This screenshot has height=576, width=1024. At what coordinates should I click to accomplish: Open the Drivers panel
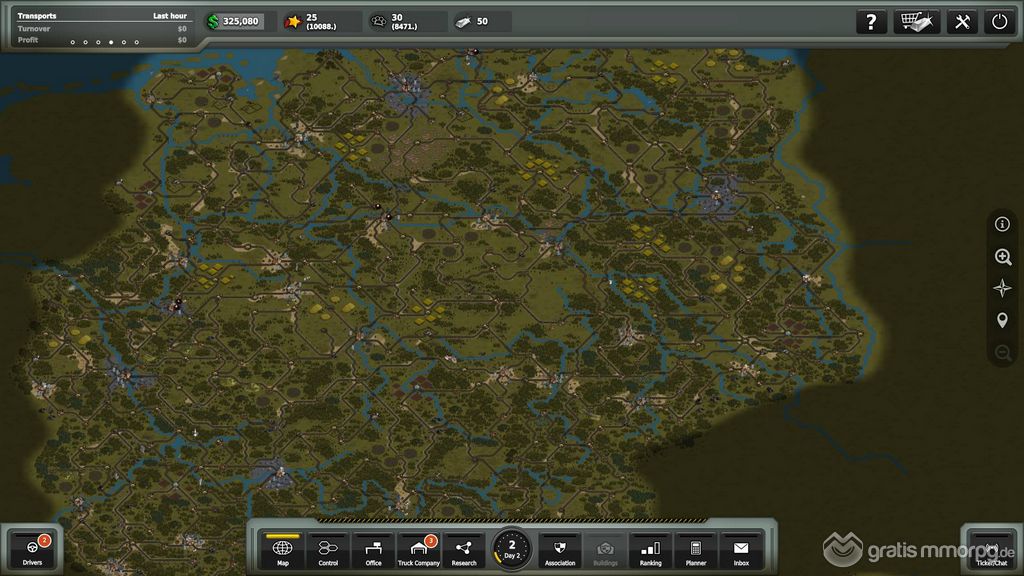coord(32,550)
